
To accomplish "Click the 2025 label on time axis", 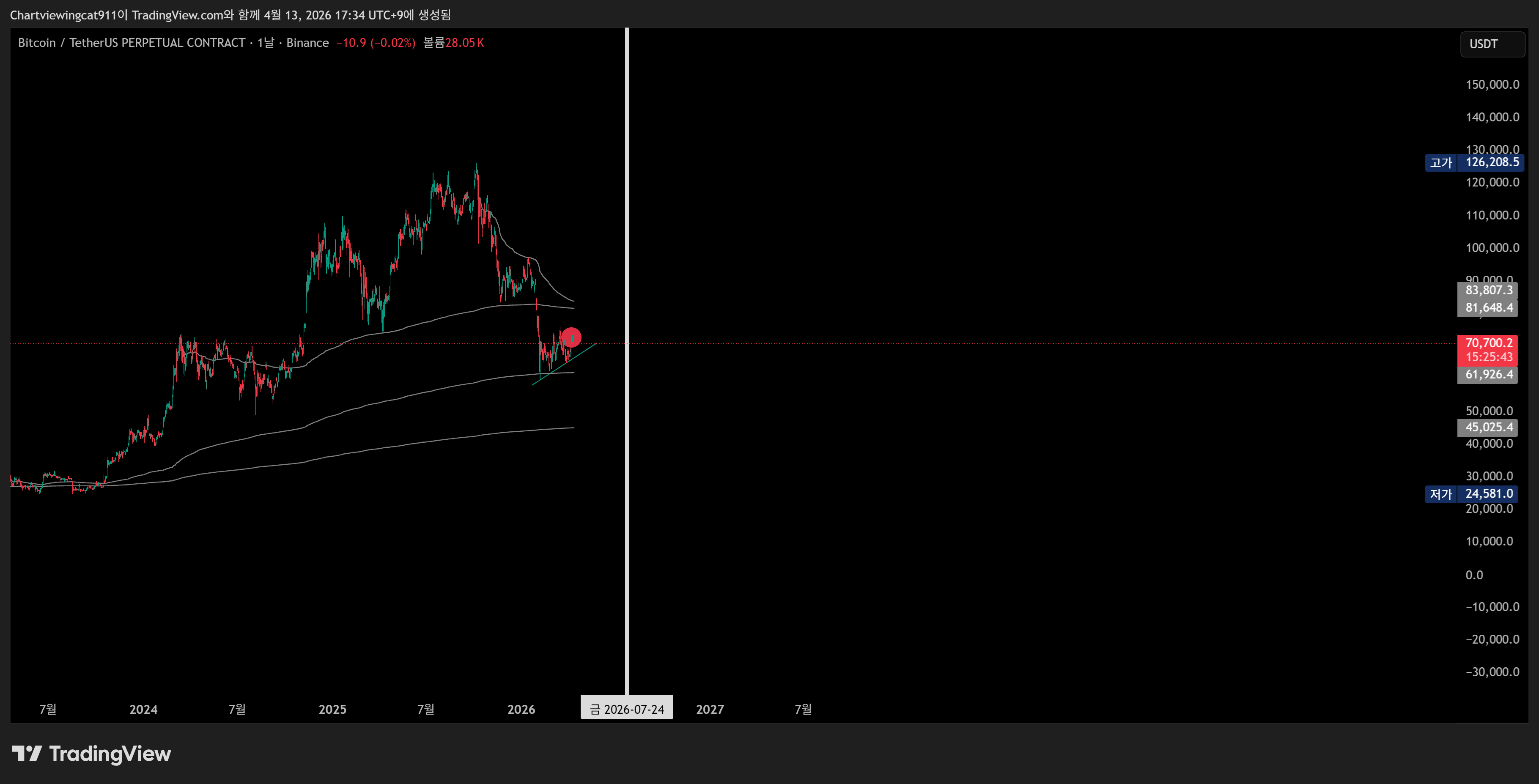I will tap(332, 709).
